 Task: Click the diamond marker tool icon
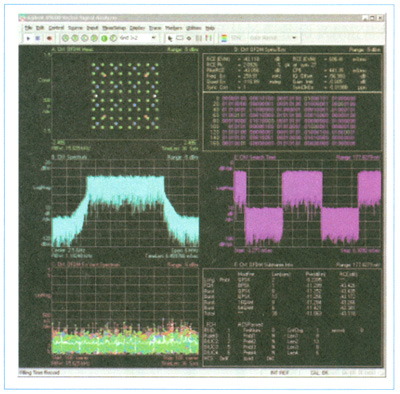point(189,38)
